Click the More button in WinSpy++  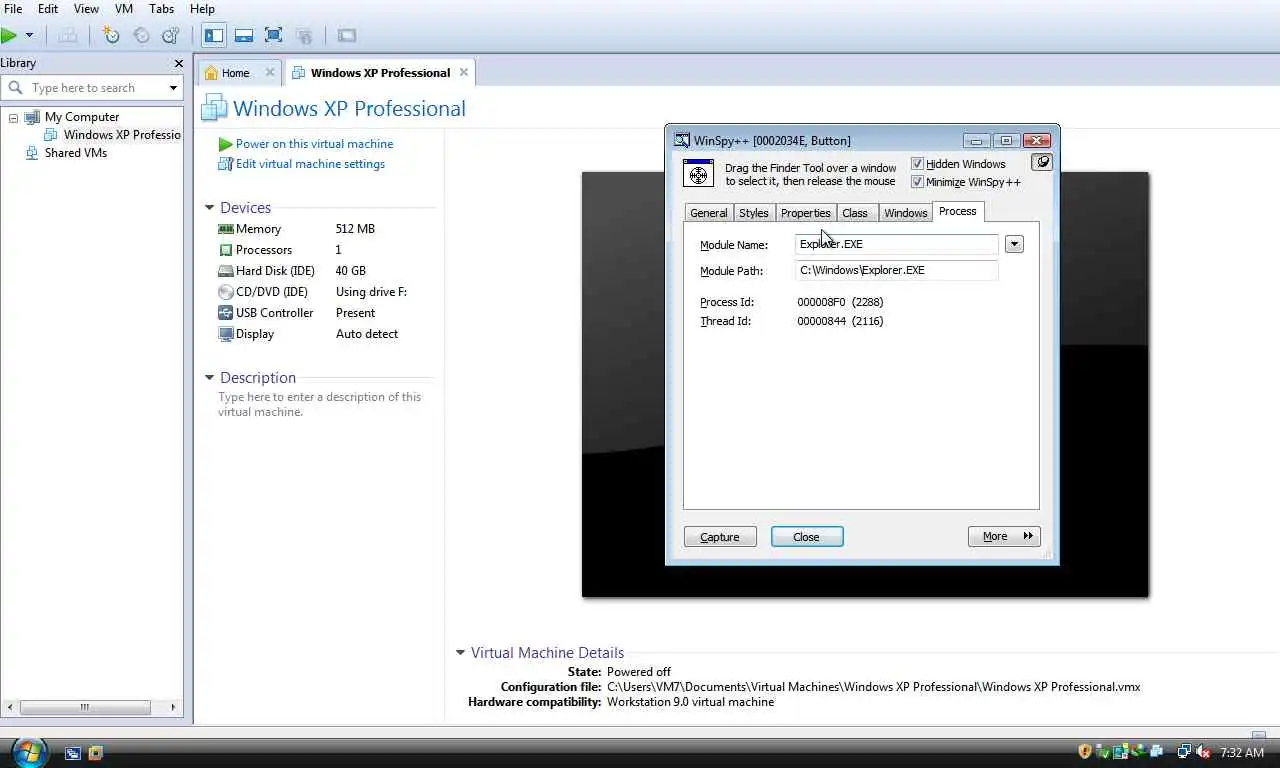point(1004,537)
